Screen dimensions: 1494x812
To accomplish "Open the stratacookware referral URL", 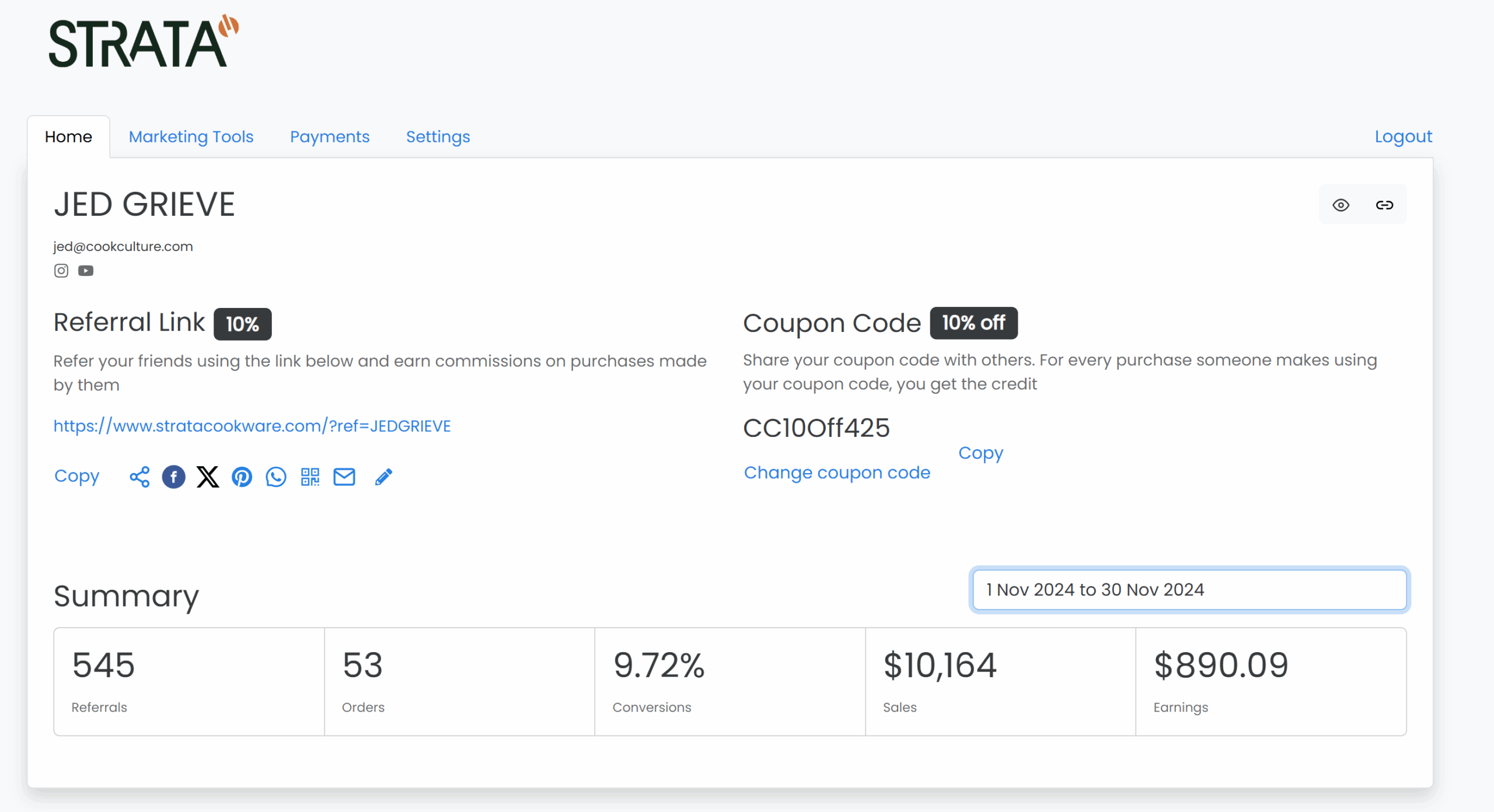I will pos(252,426).
